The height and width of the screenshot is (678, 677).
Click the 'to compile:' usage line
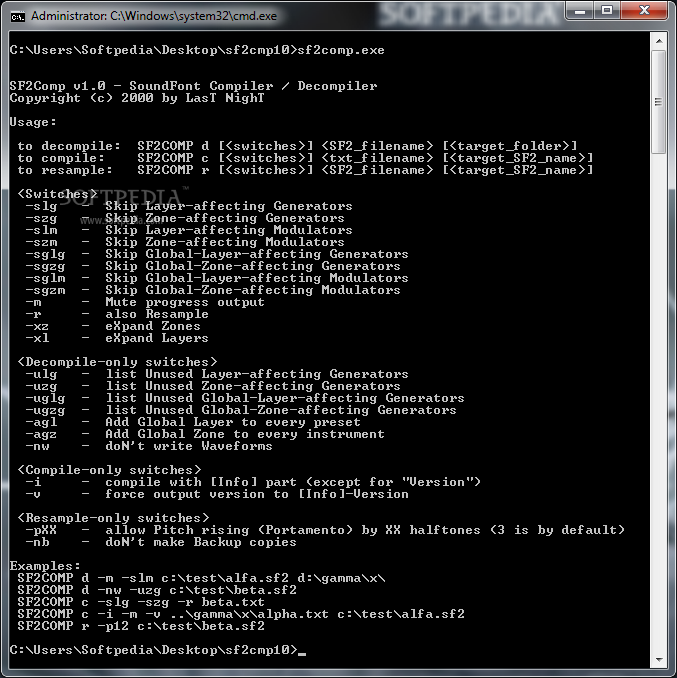[x=305, y=158]
